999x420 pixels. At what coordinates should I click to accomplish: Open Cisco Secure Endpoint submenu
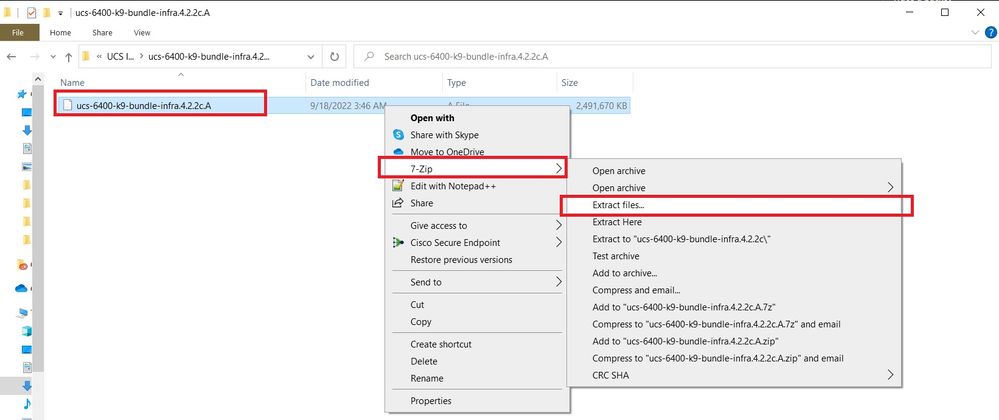click(x=478, y=243)
